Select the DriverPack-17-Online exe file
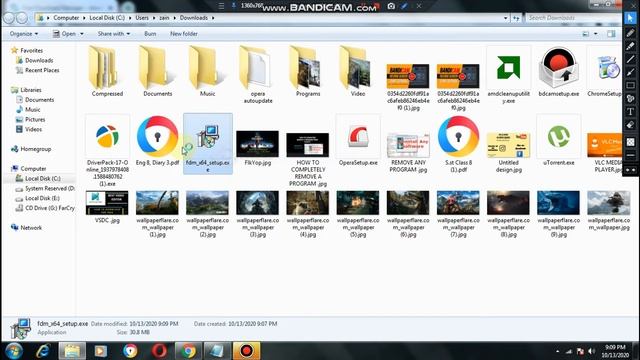 point(107,150)
